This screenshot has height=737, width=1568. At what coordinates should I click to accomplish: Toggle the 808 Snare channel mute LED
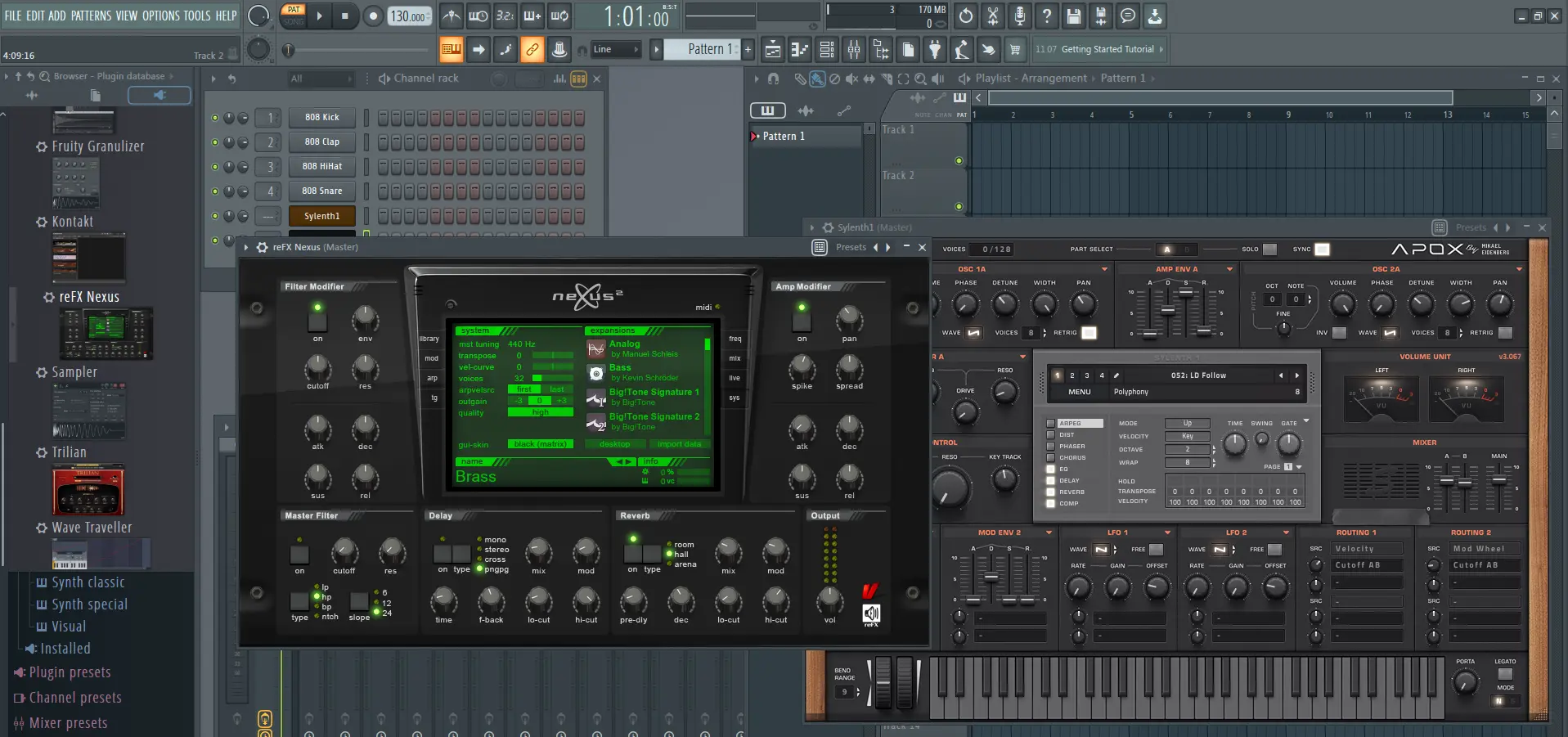[215, 191]
